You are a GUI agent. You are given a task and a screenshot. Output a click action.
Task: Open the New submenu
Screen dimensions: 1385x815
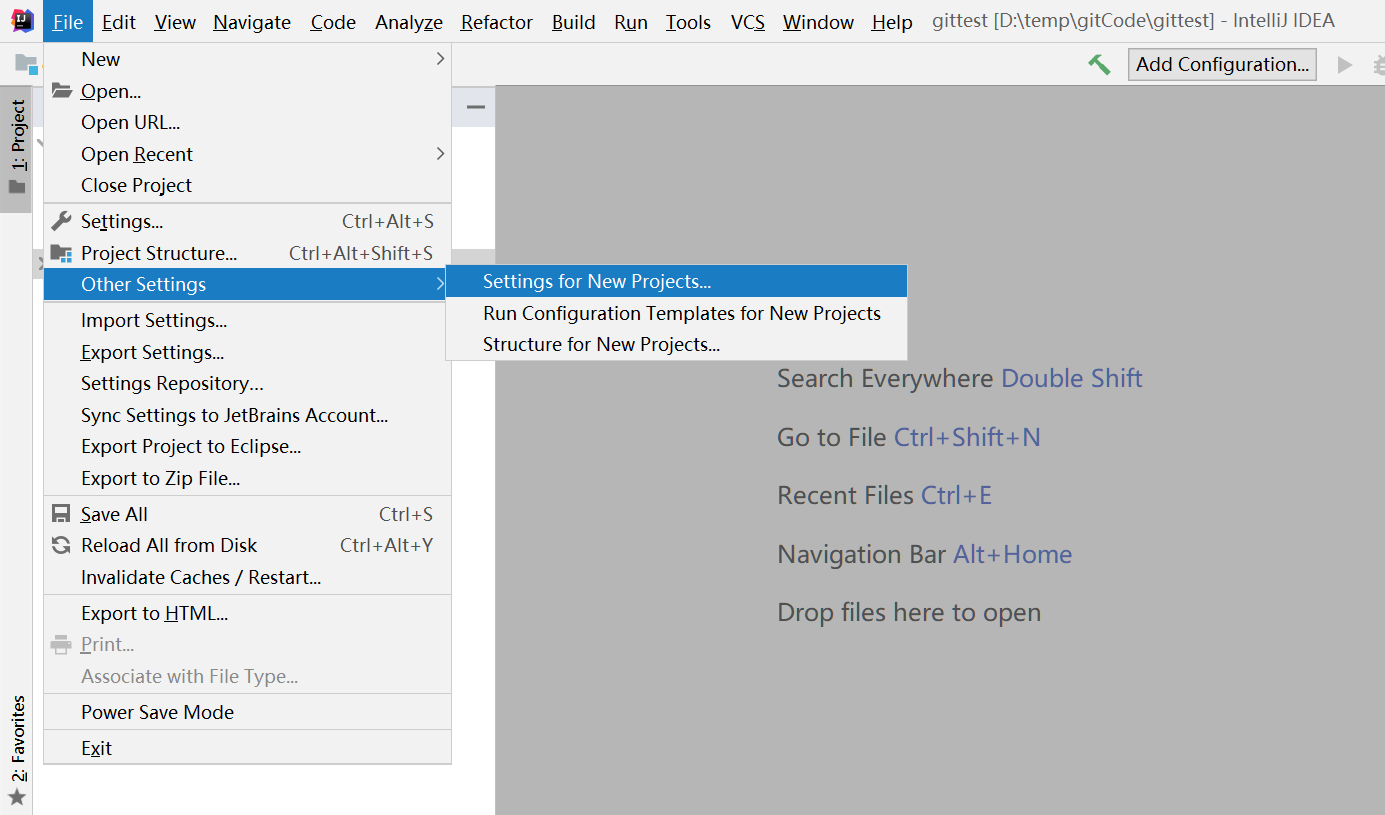tap(247, 59)
